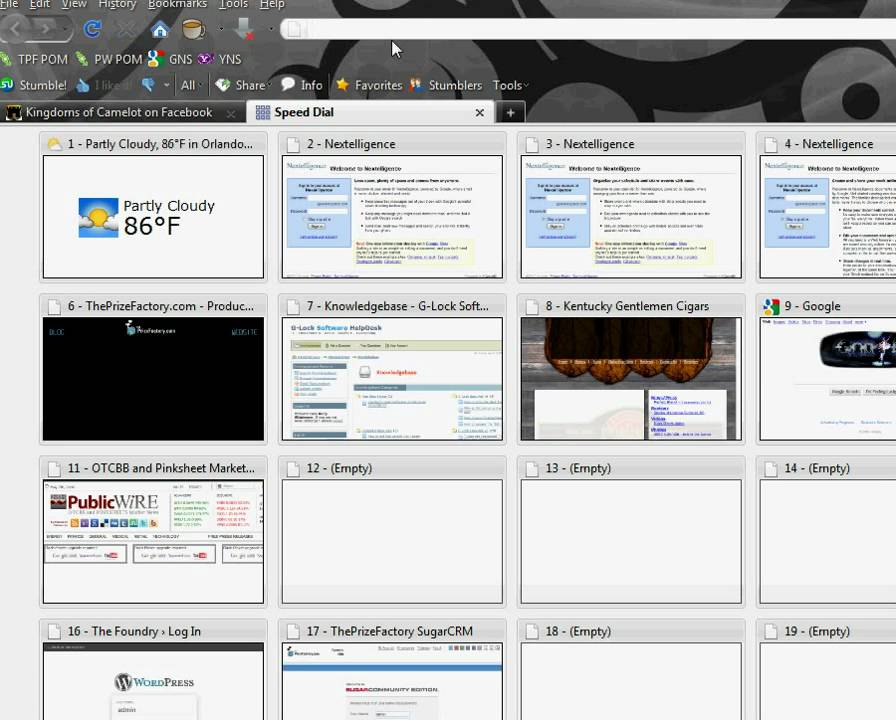Click the empty dial 19 slot
Image resolution: width=896 pixels, height=720 pixels.
point(828,681)
